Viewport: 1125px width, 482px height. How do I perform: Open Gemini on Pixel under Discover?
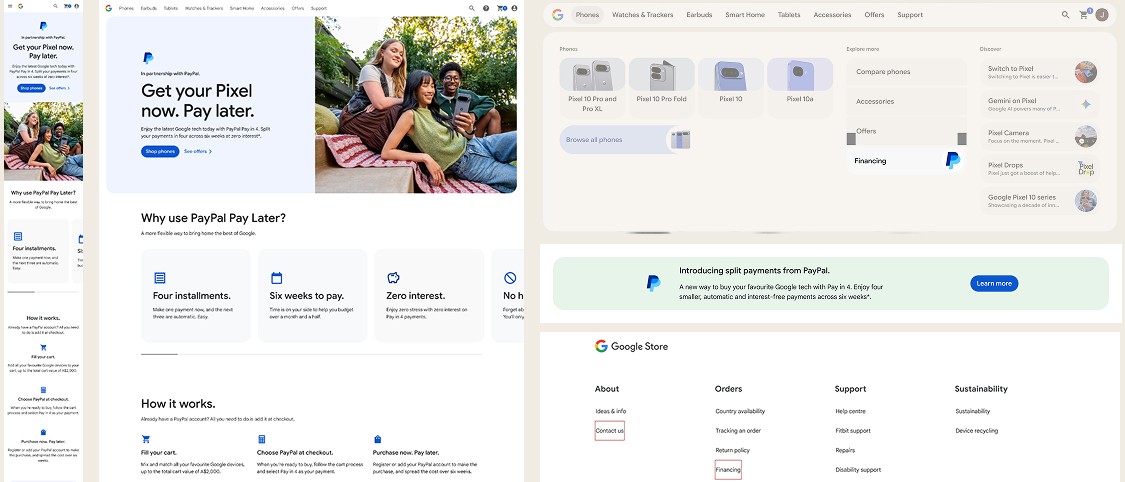1040,104
